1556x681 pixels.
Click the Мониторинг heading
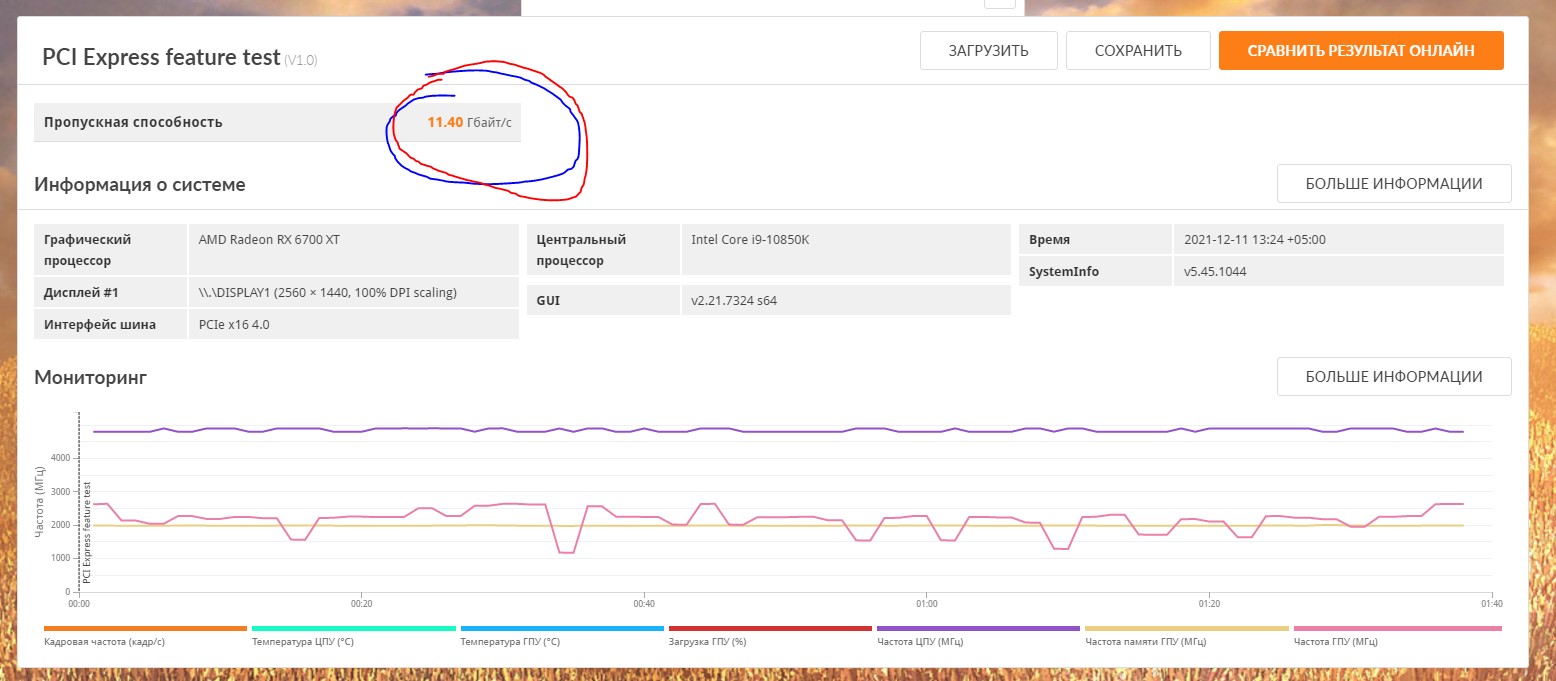click(x=91, y=377)
